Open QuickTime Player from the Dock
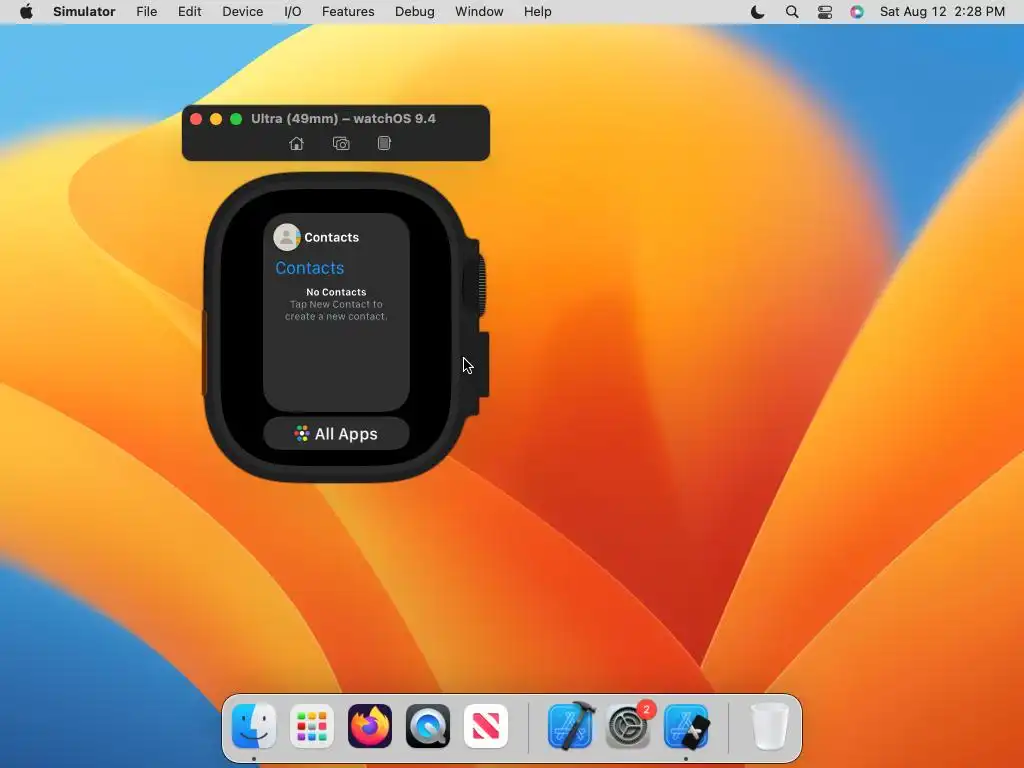 click(x=428, y=726)
